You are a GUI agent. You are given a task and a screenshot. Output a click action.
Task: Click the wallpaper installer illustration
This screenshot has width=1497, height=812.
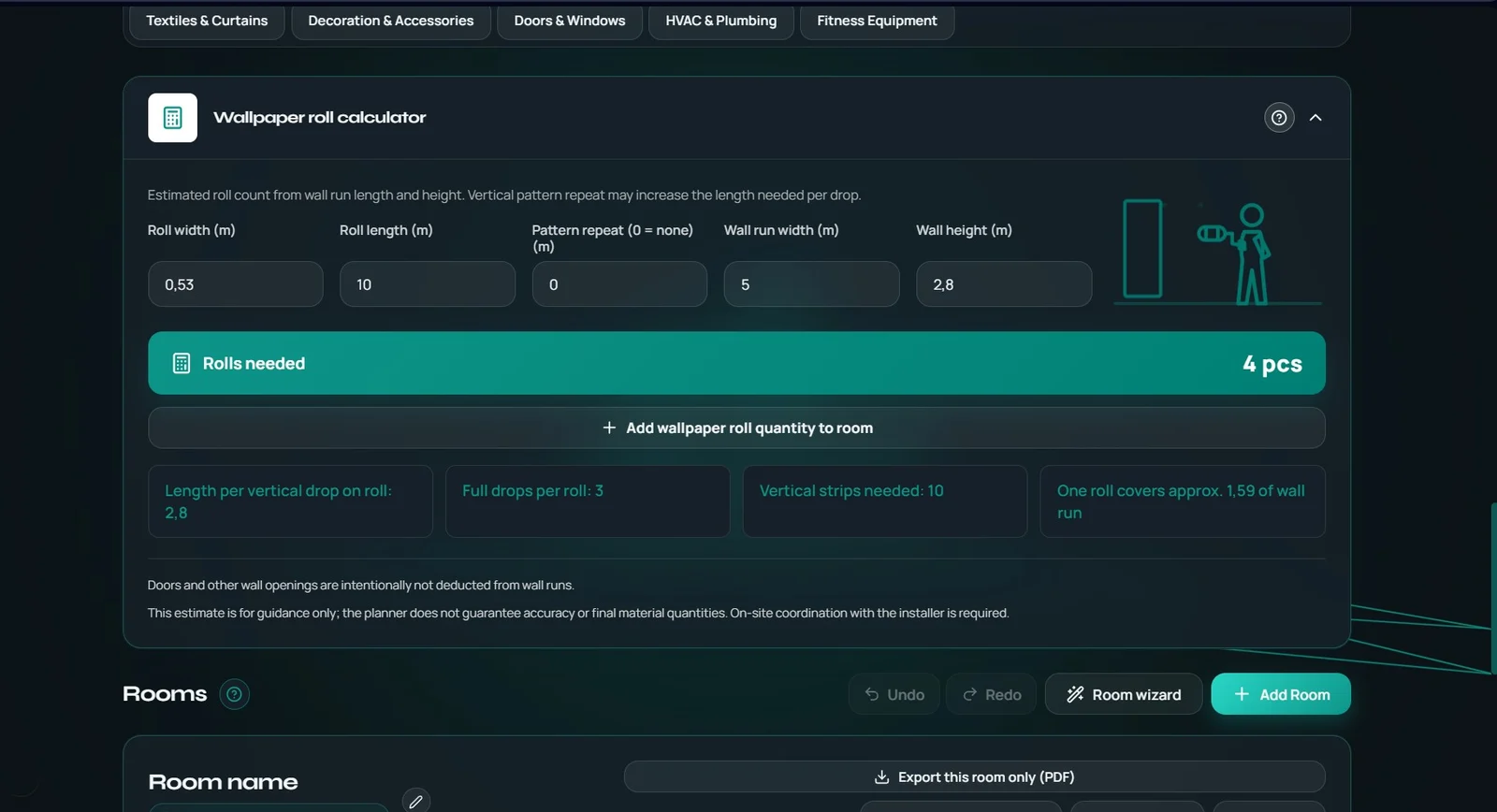coord(1217,253)
